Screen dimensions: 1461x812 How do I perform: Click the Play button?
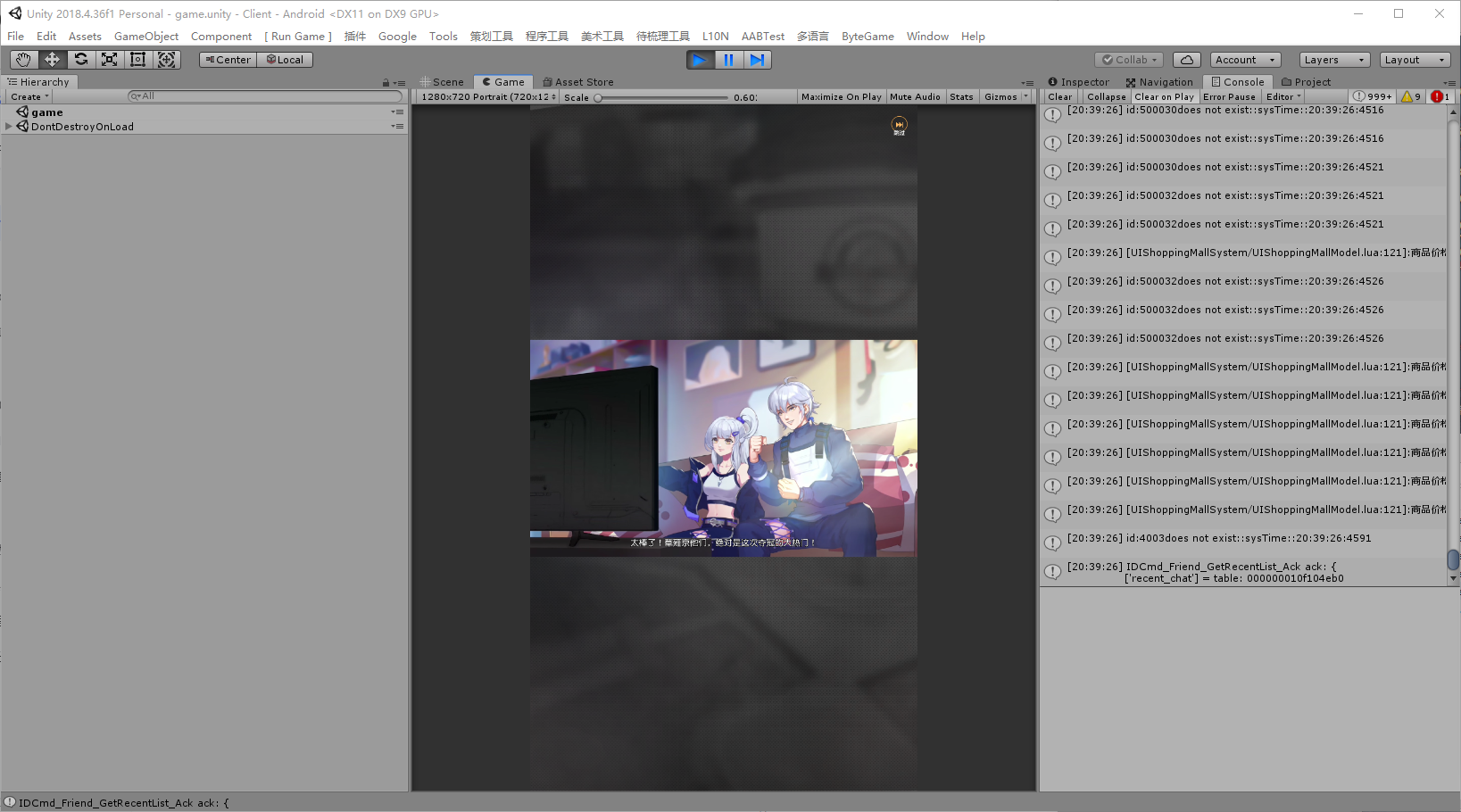700,60
